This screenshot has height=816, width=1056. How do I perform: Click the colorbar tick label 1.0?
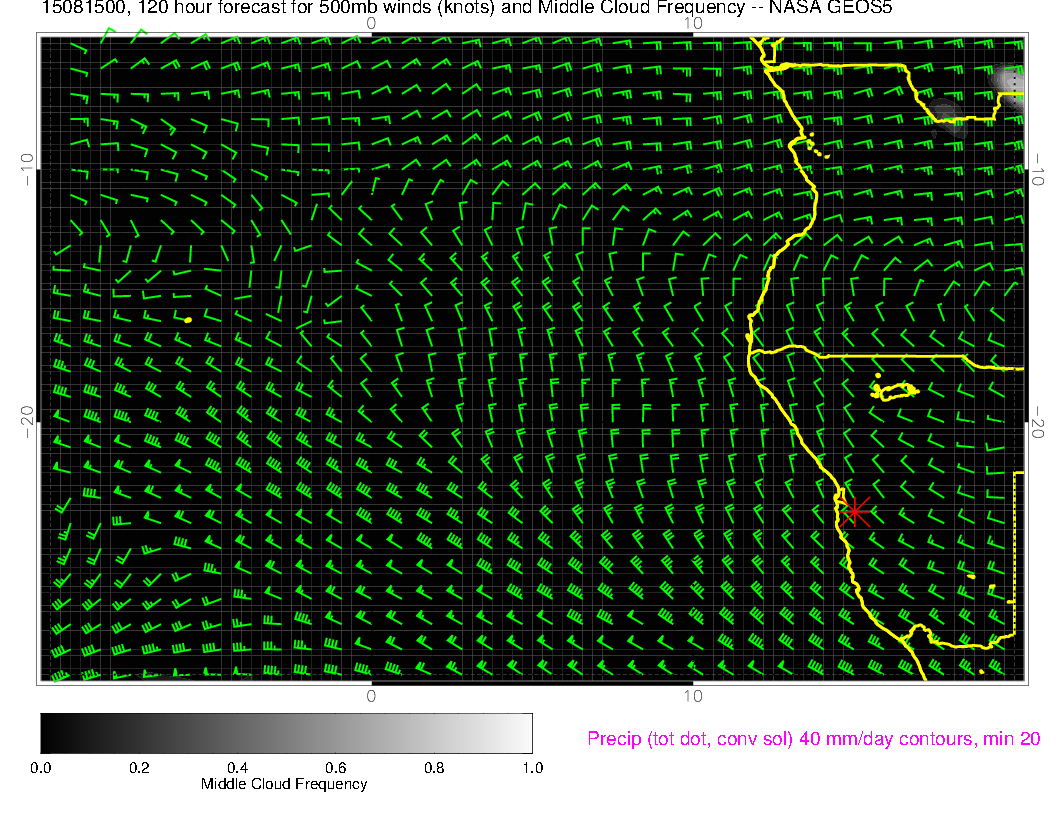tap(533, 768)
